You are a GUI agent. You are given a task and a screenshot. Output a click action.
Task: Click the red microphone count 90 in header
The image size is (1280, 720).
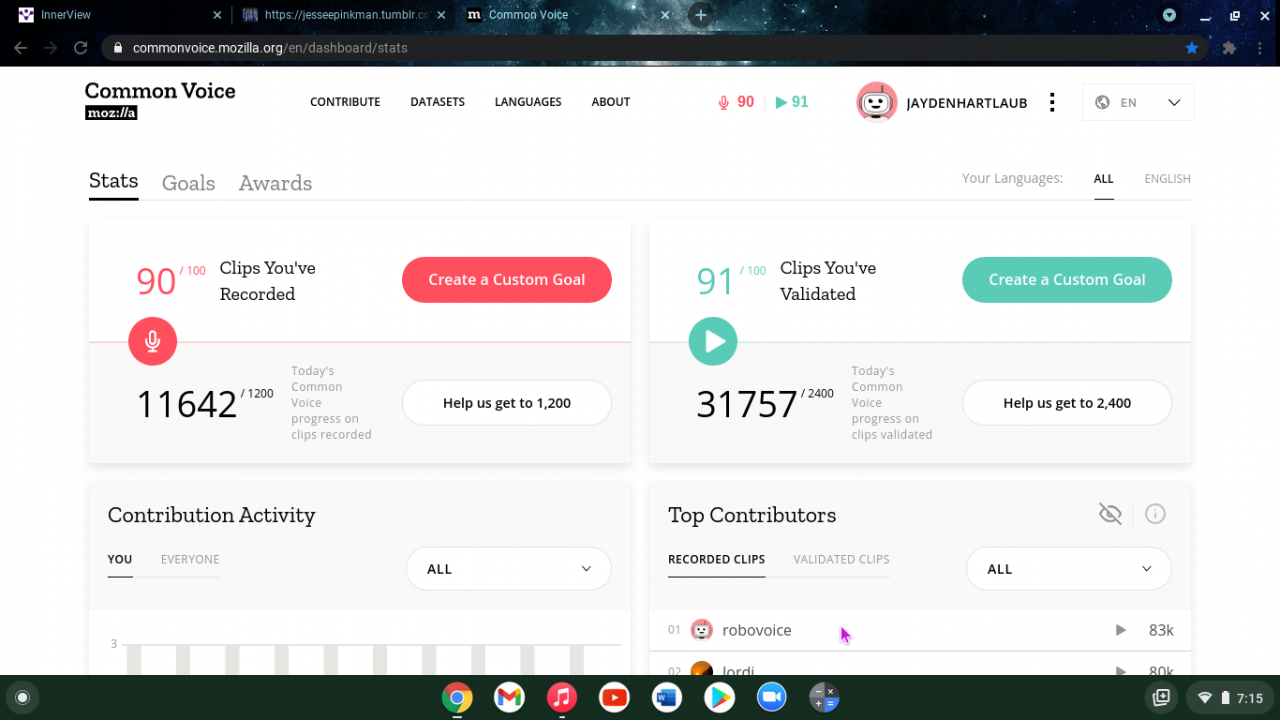pos(736,102)
